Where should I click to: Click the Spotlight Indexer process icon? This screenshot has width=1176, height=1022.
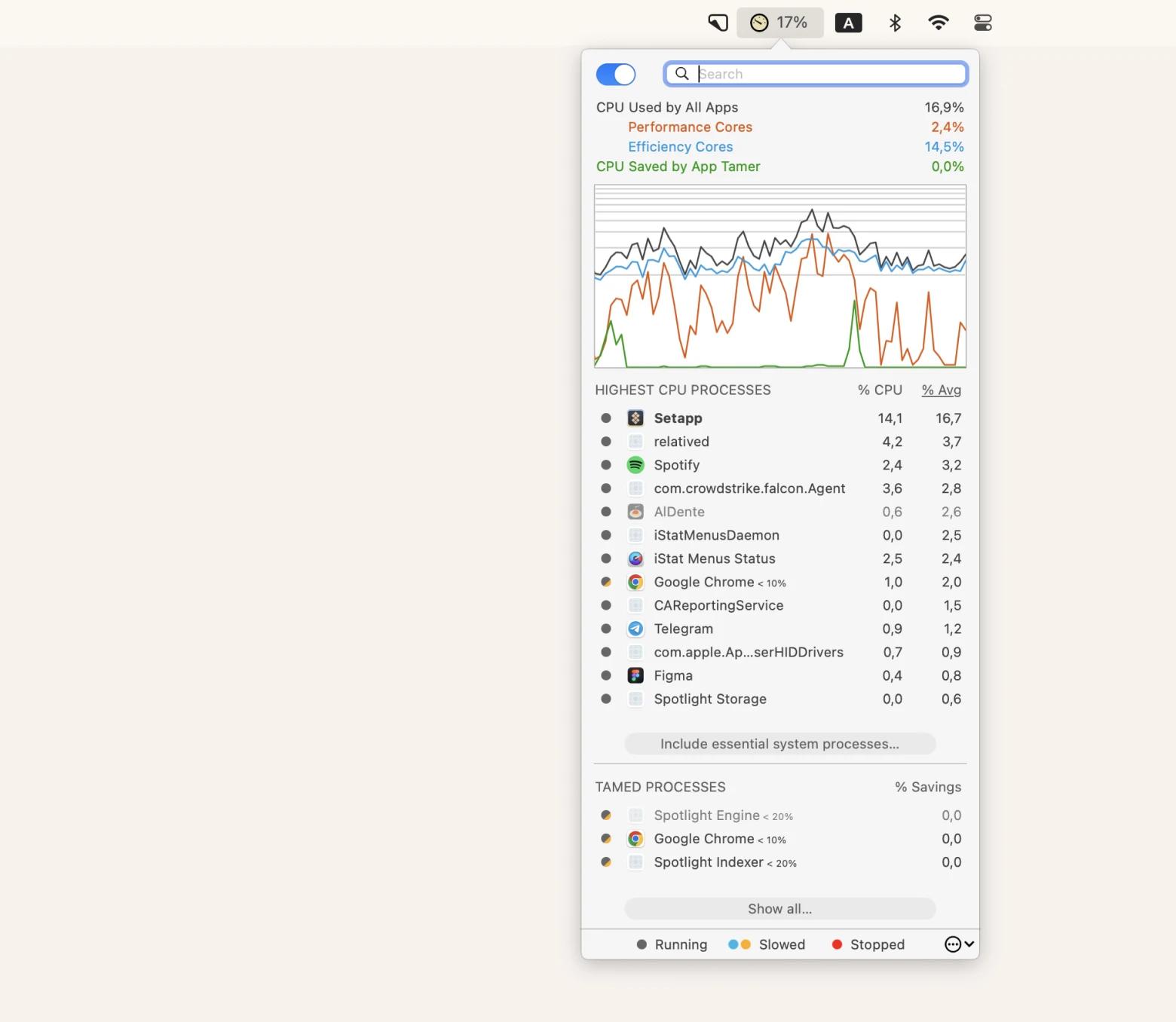tap(635, 861)
